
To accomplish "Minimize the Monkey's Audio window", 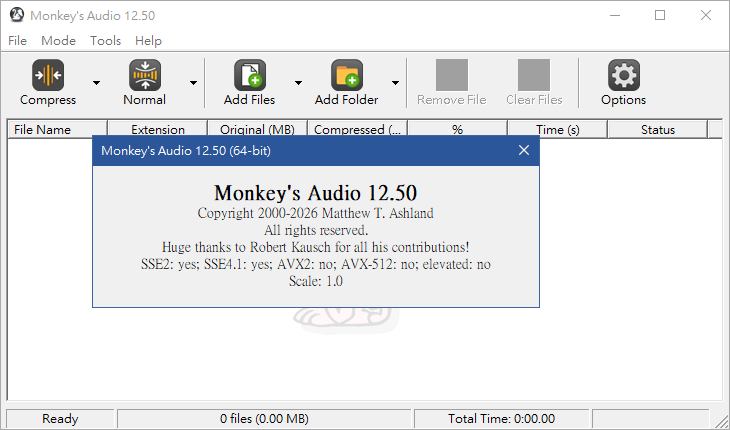I will [x=615, y=15].
